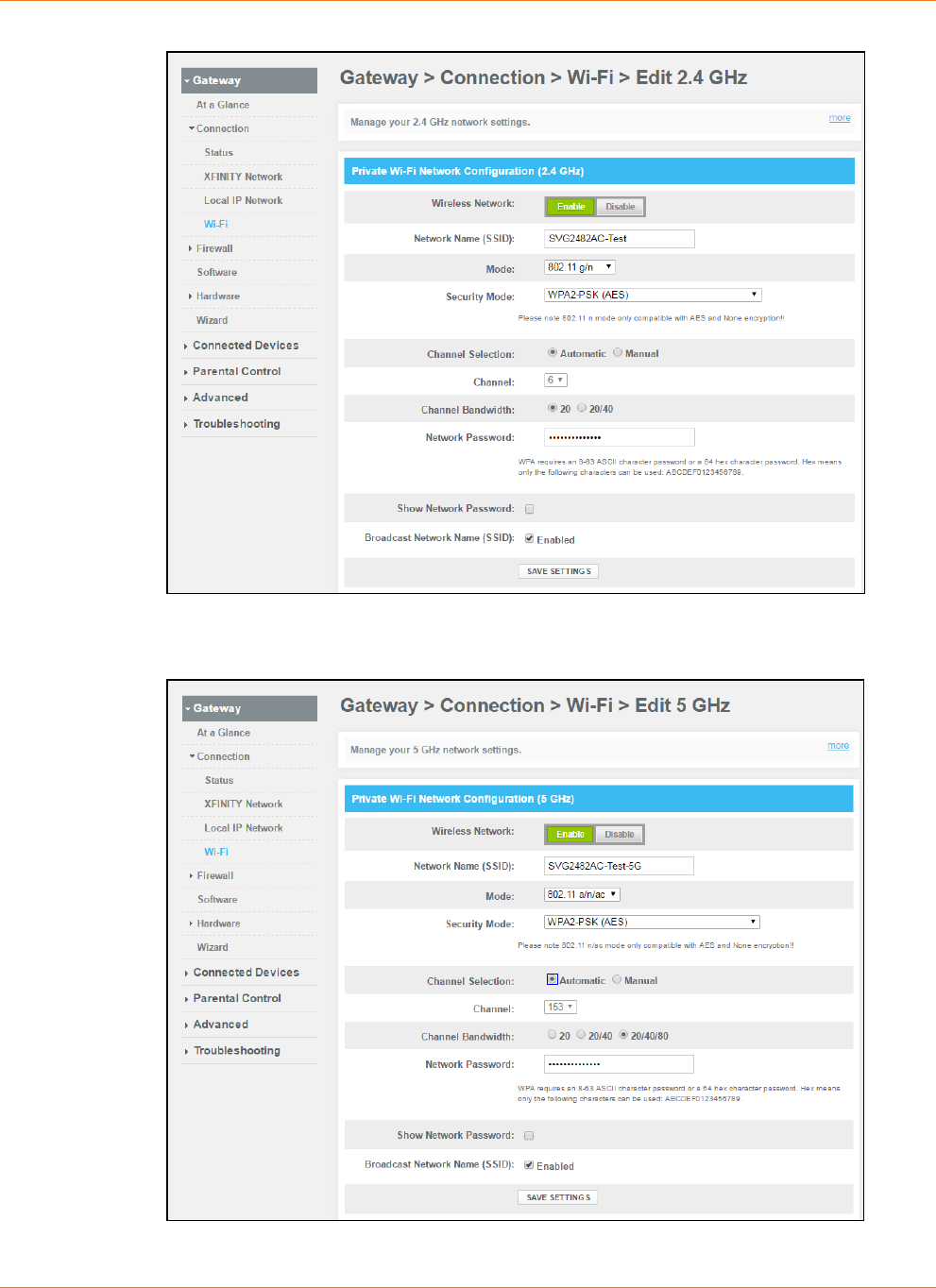Select Manual channel for 2.4 GHz
The image size is (936, 1288).
point(618,352)
